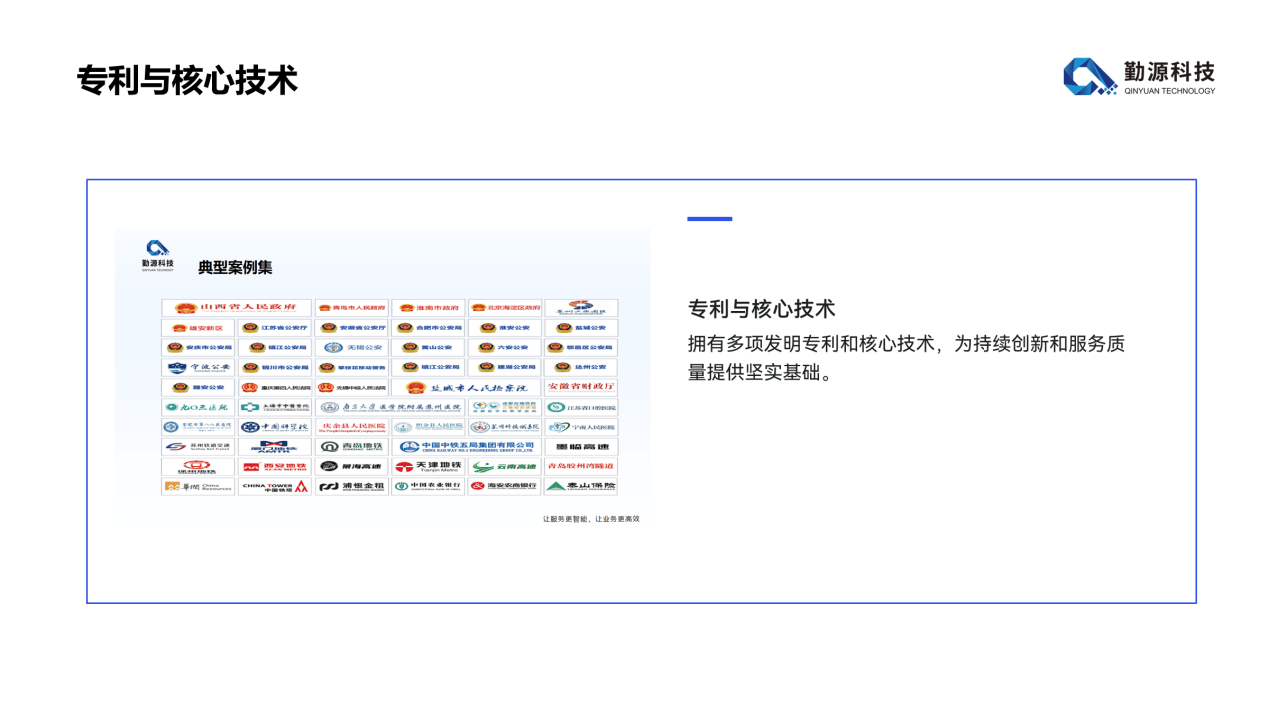Choose the 六安公安 logo

pyautogui.click(x=505, y=348)
